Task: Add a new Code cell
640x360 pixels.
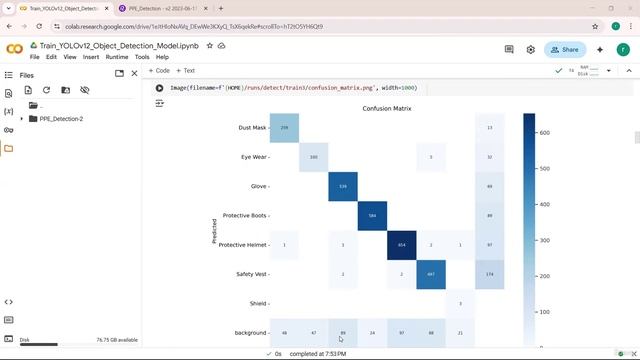Action: pos(159,71)
